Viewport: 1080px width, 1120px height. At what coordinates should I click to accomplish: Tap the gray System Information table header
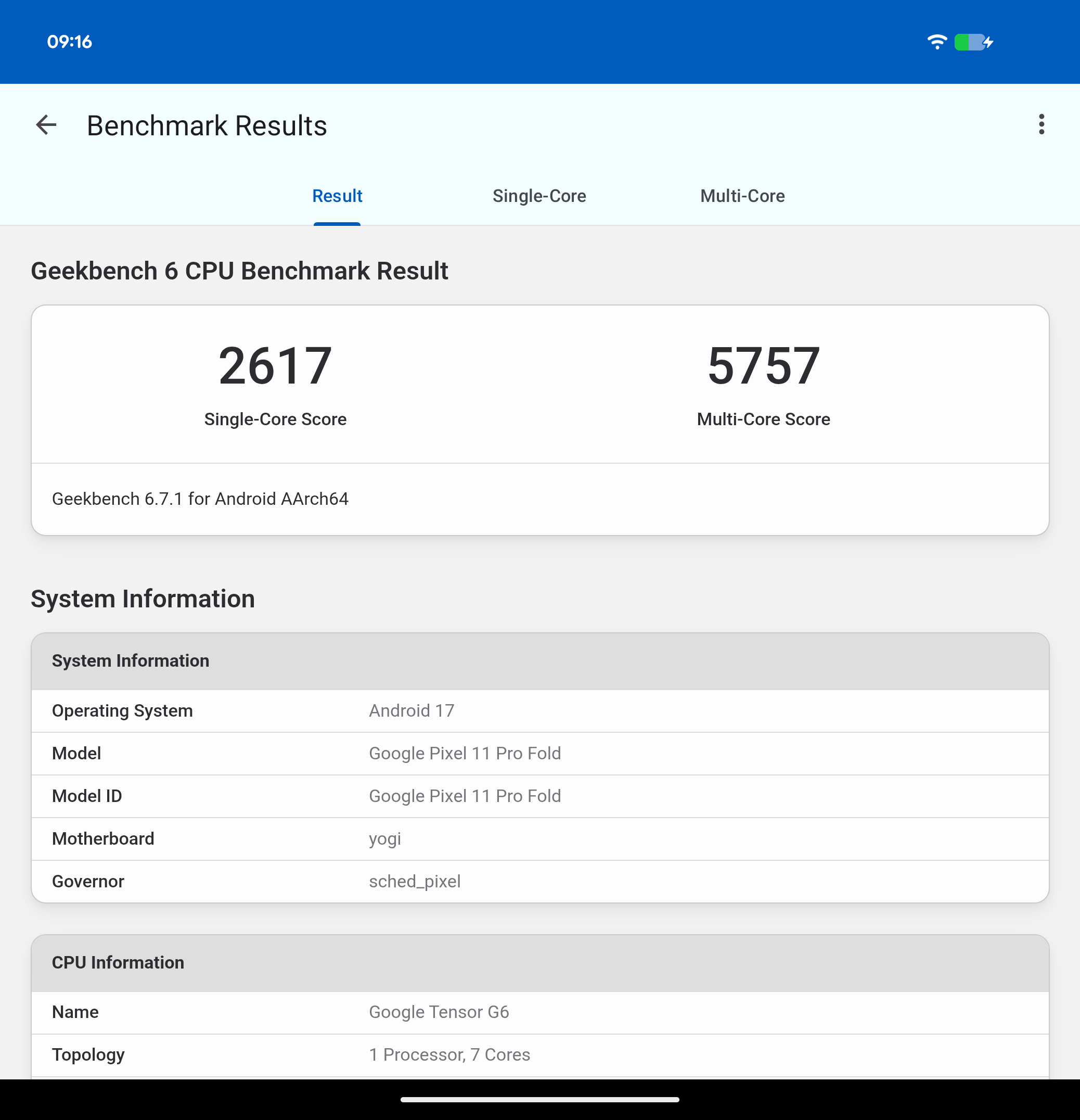pos(539,660)
